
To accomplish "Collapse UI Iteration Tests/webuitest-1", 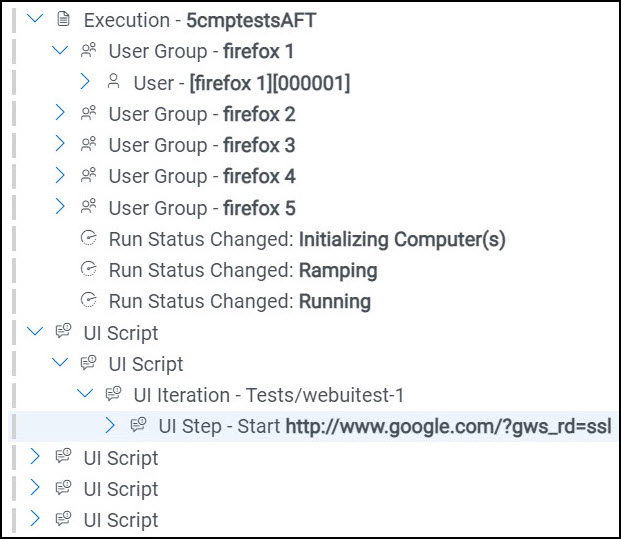I will [x=86, y=395].
